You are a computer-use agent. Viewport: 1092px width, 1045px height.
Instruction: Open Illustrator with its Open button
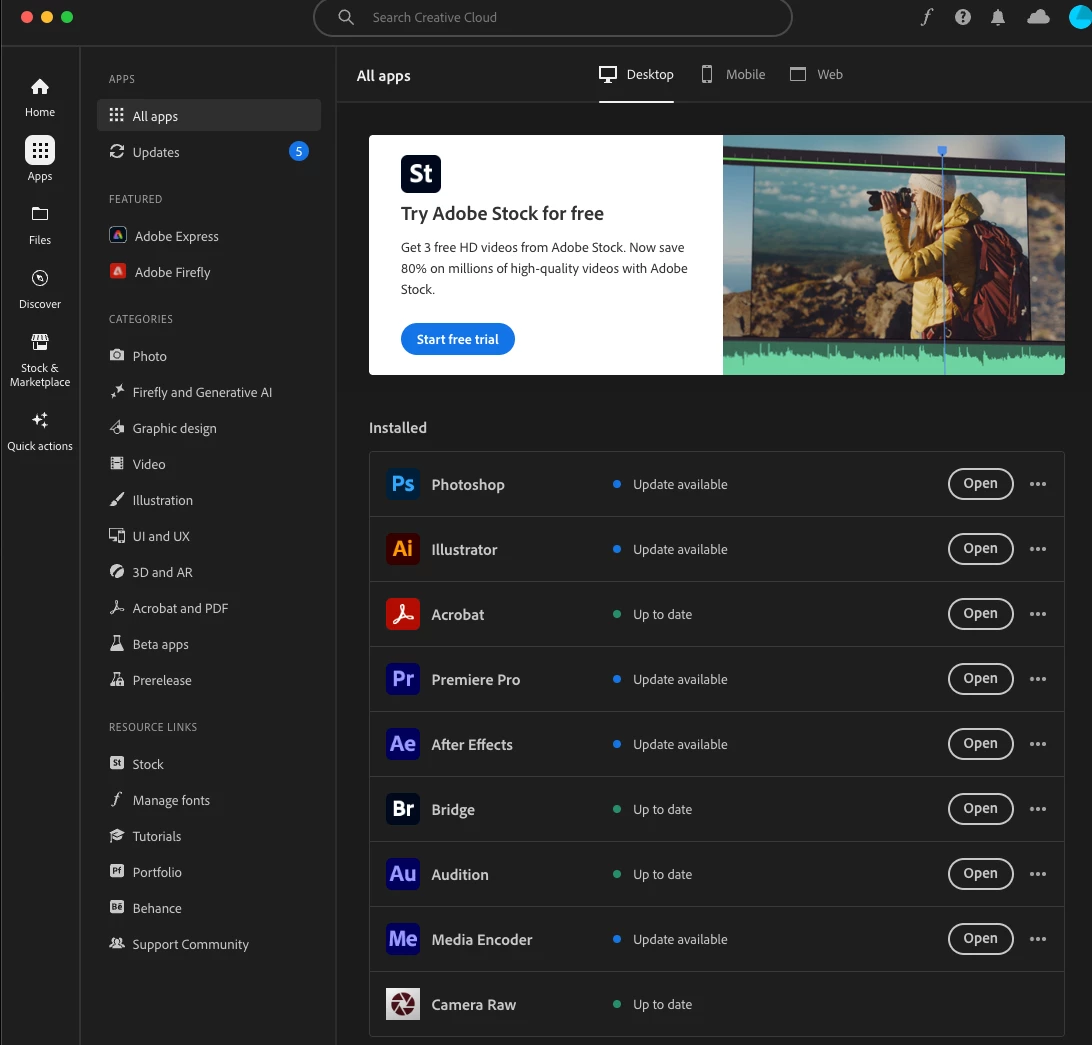[x=980, y=549]
